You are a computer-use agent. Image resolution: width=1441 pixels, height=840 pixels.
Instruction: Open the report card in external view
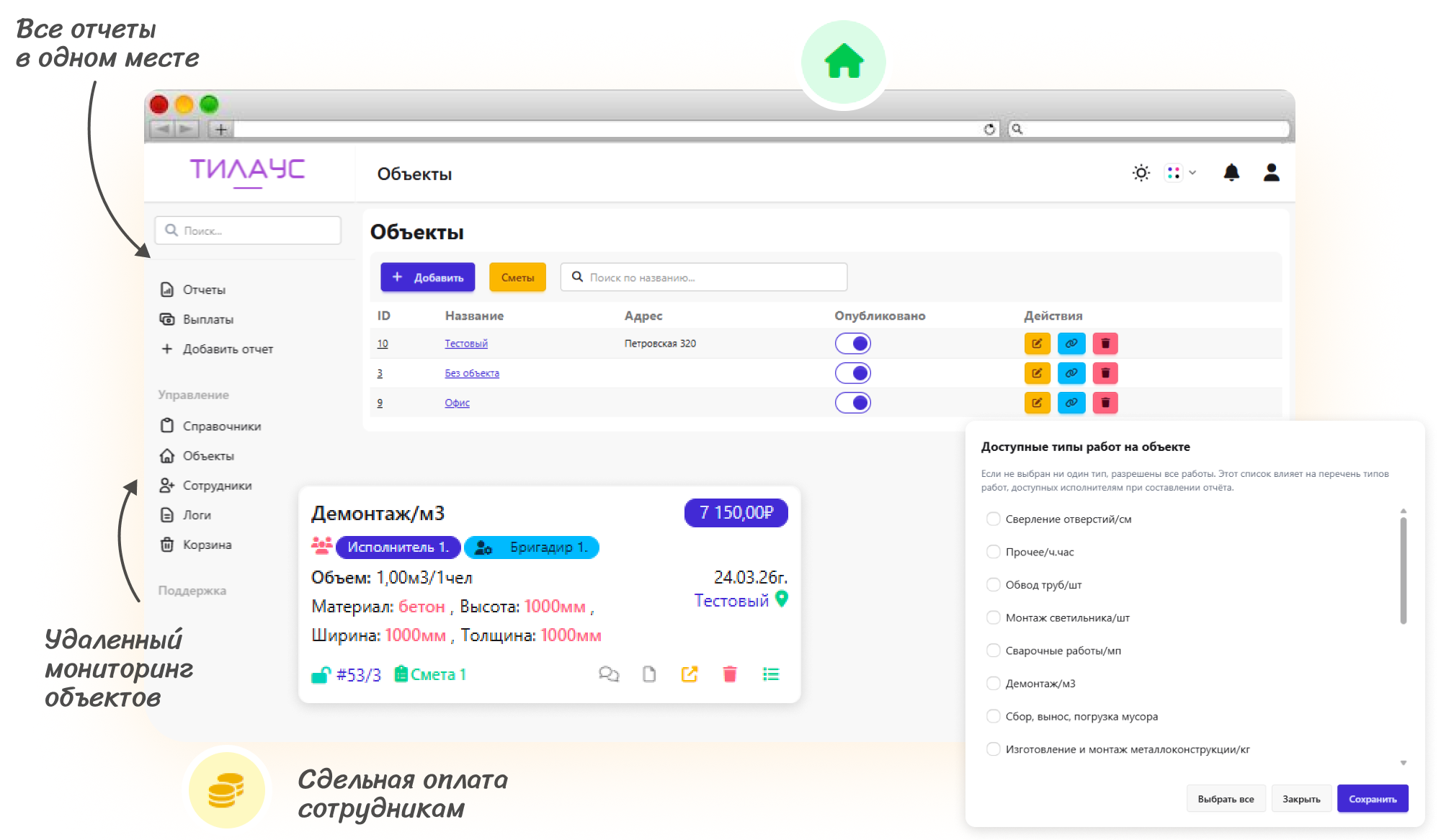coord(690,674)
